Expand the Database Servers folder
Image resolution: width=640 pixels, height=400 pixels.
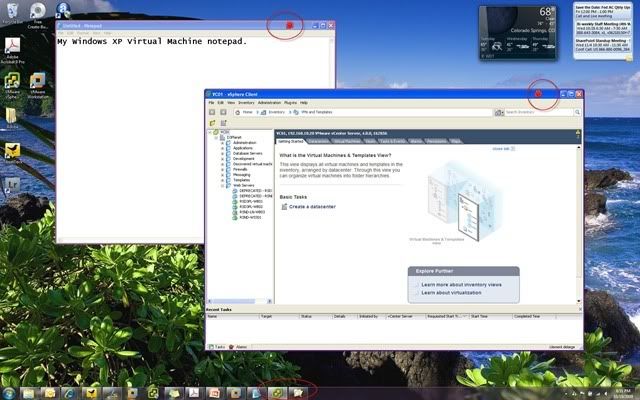[222, 153]
